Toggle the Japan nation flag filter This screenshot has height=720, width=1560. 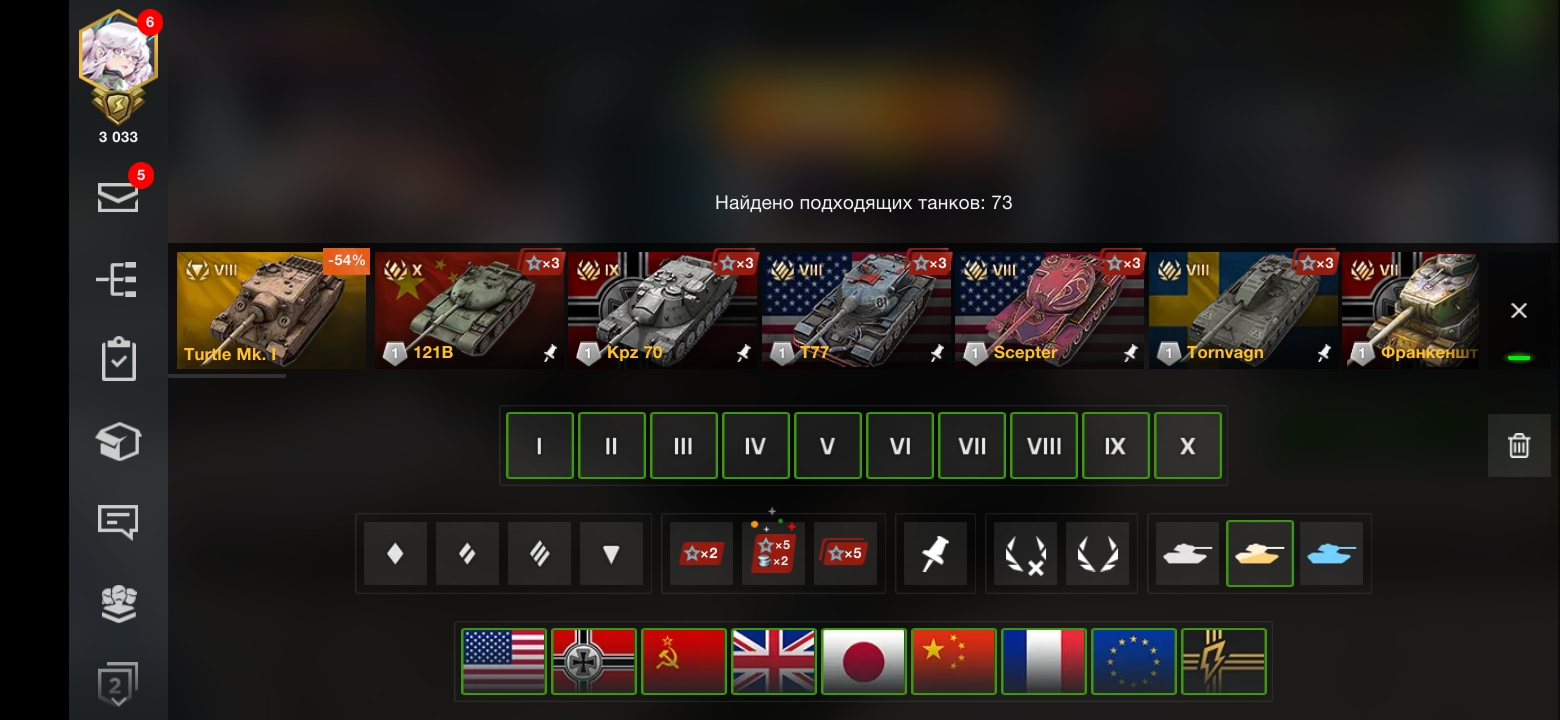(x=864, y=661)
